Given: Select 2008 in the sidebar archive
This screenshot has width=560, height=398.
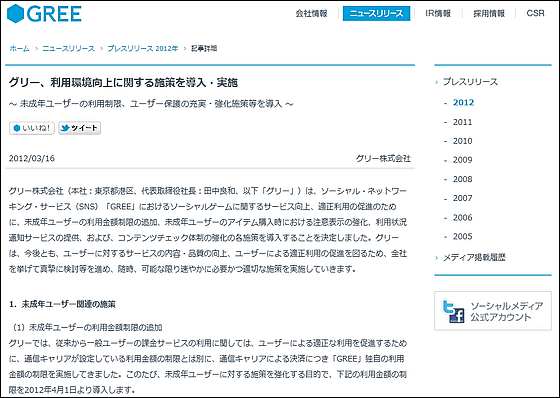Looking at the screenshot, I should coord(462,179).
